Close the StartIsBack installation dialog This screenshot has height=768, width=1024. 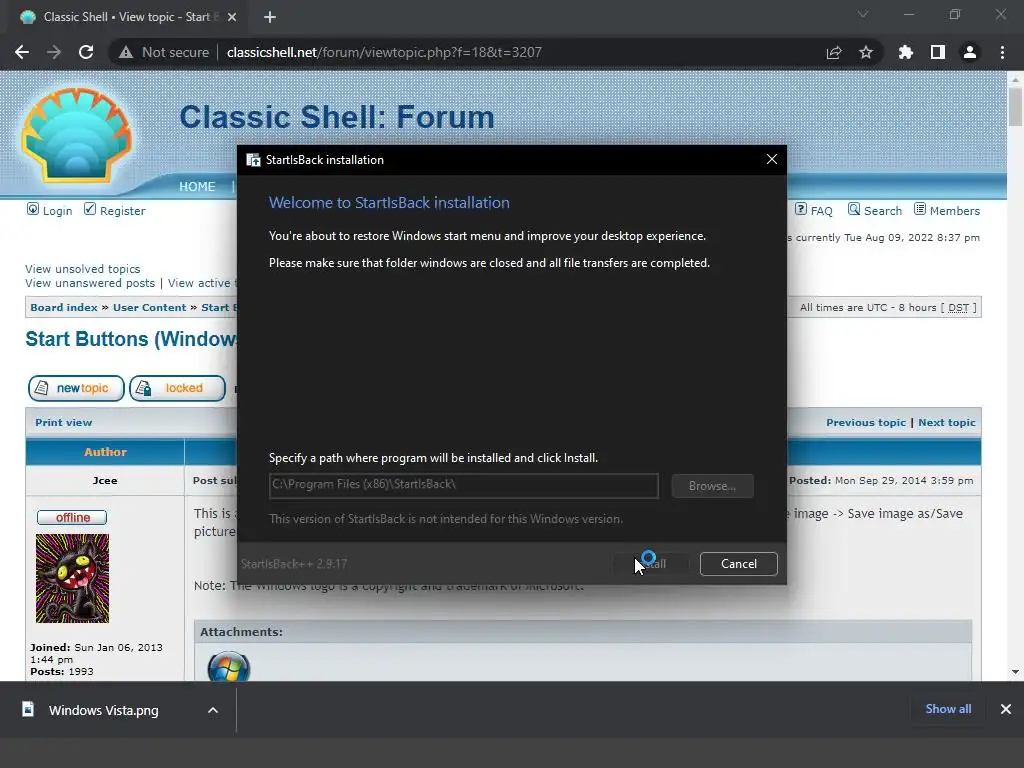772,159
